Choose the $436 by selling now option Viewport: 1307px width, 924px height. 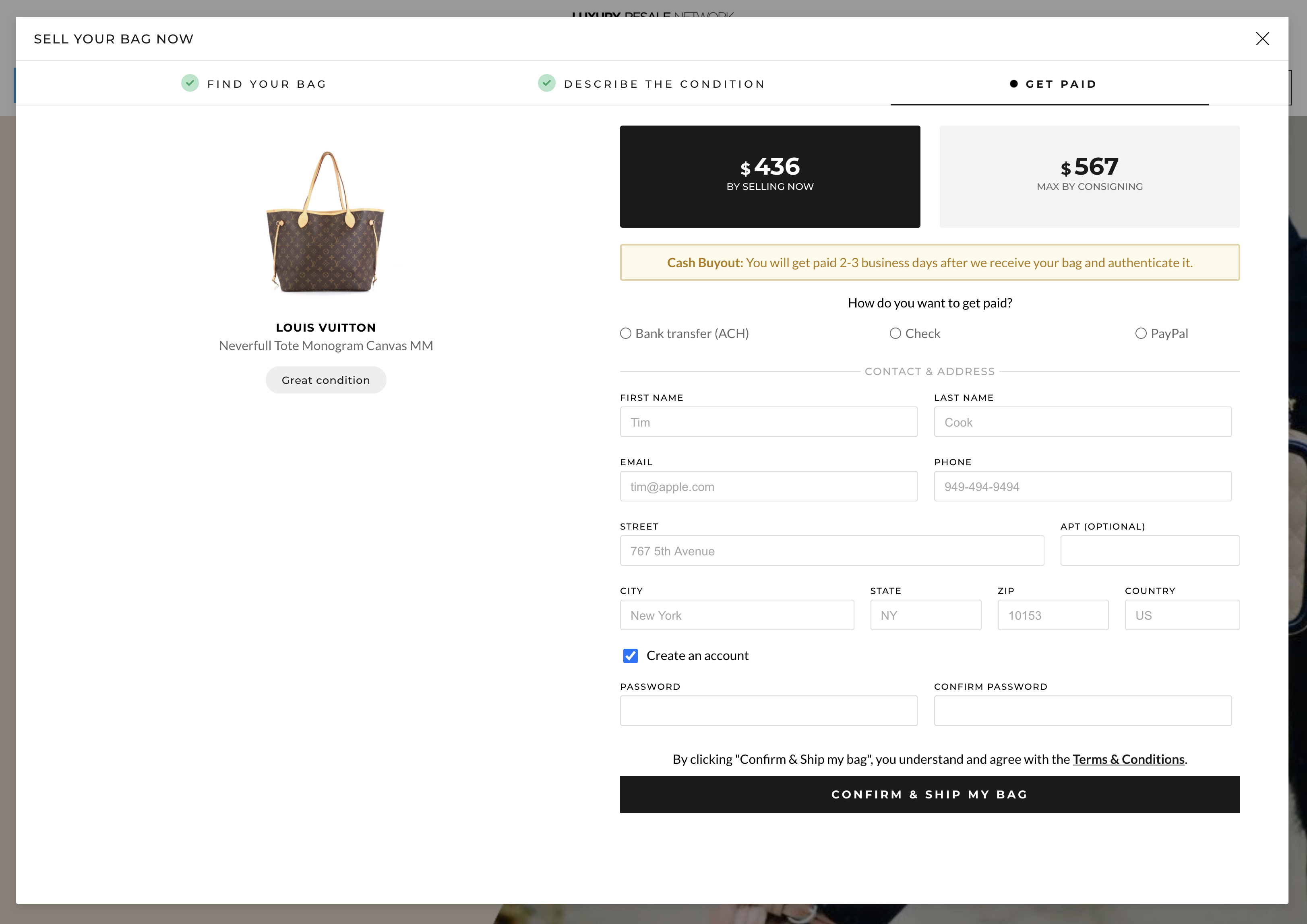tap(769, 176)
